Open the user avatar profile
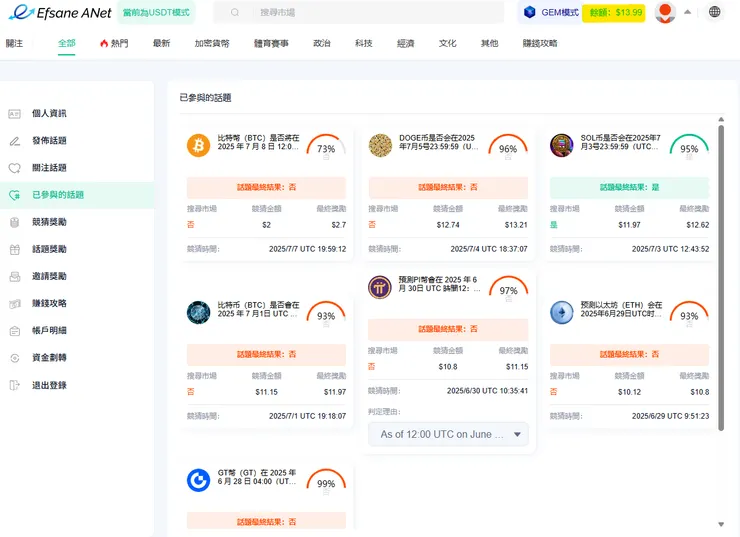The width and height of the screenshot is (740, 537). (665, 12)
